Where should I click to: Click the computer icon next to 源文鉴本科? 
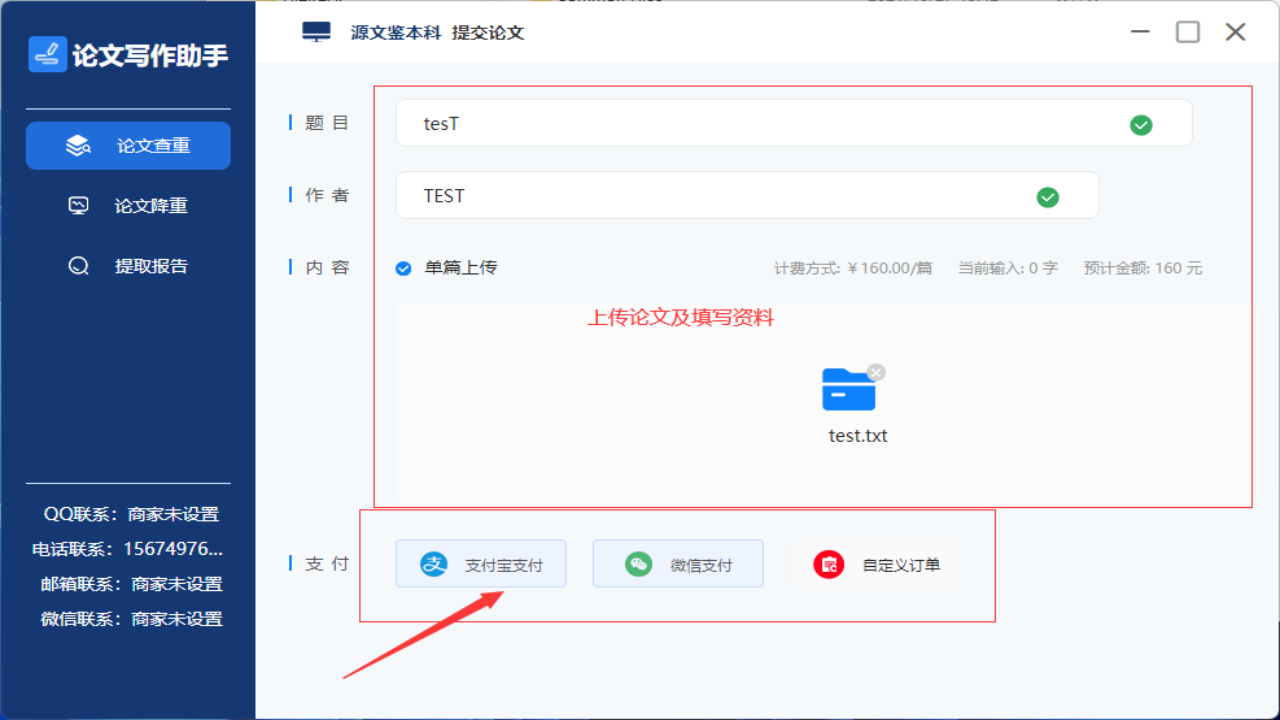pos(316,31)
